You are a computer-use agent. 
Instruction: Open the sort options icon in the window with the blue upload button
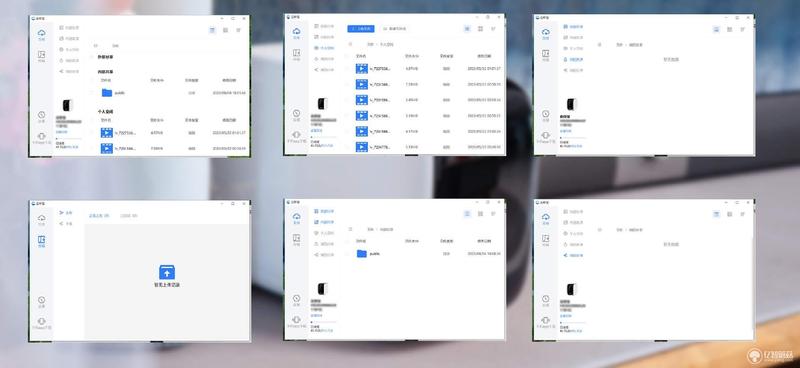click(x=493, y=29)
